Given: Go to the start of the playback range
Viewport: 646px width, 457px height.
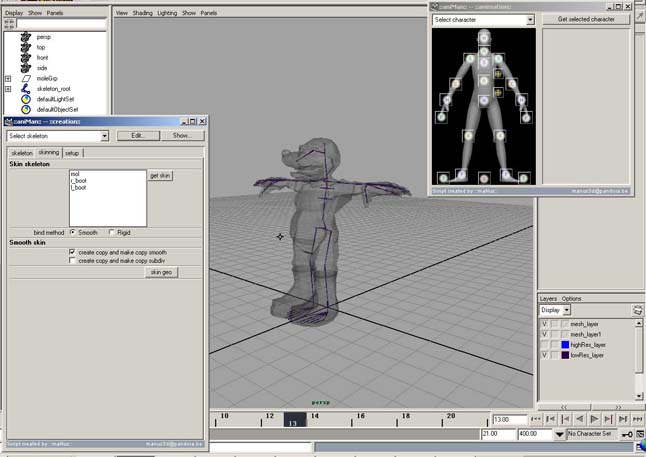Looking at the screenshot, I should [x=536, y=419].
